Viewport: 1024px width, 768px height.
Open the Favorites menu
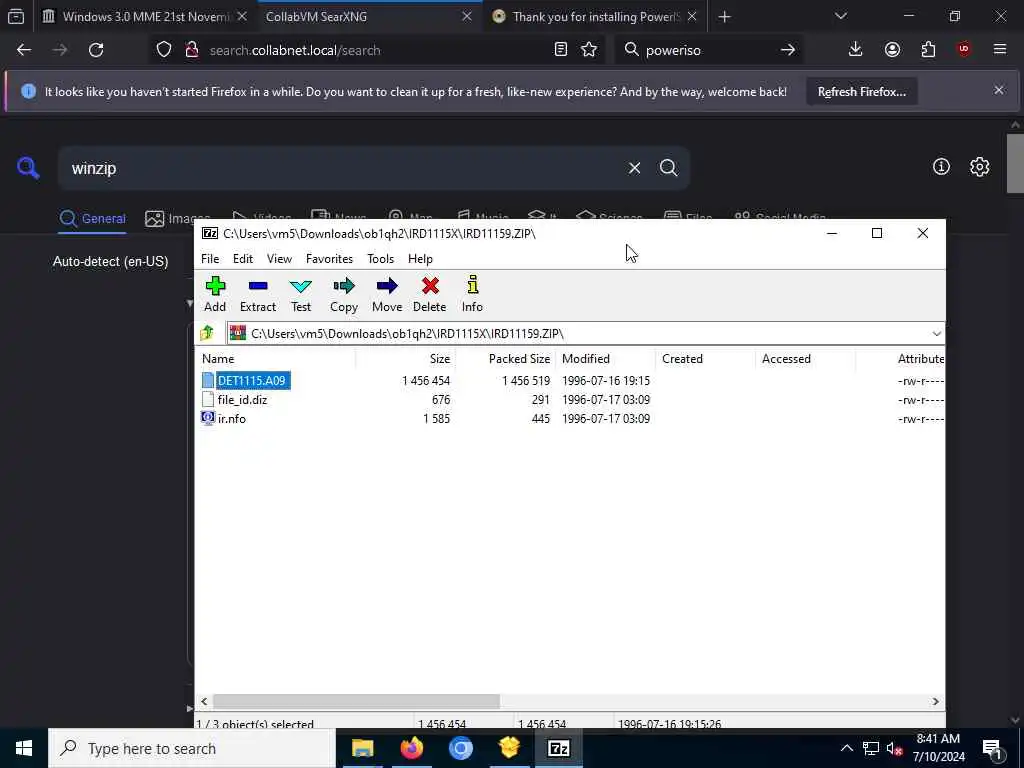329,259
